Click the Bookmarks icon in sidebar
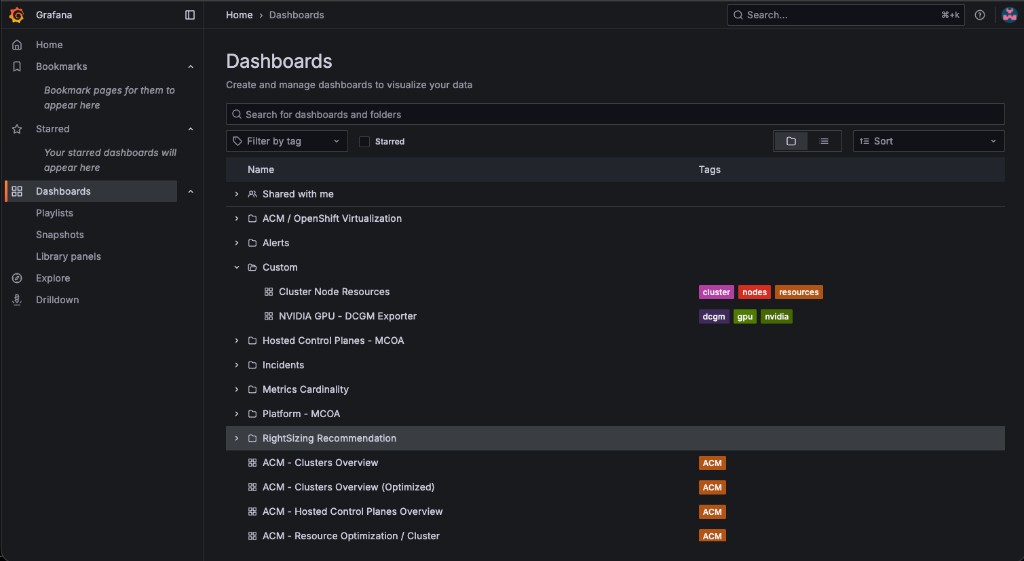1024x561 pixels. coord(17,66)
